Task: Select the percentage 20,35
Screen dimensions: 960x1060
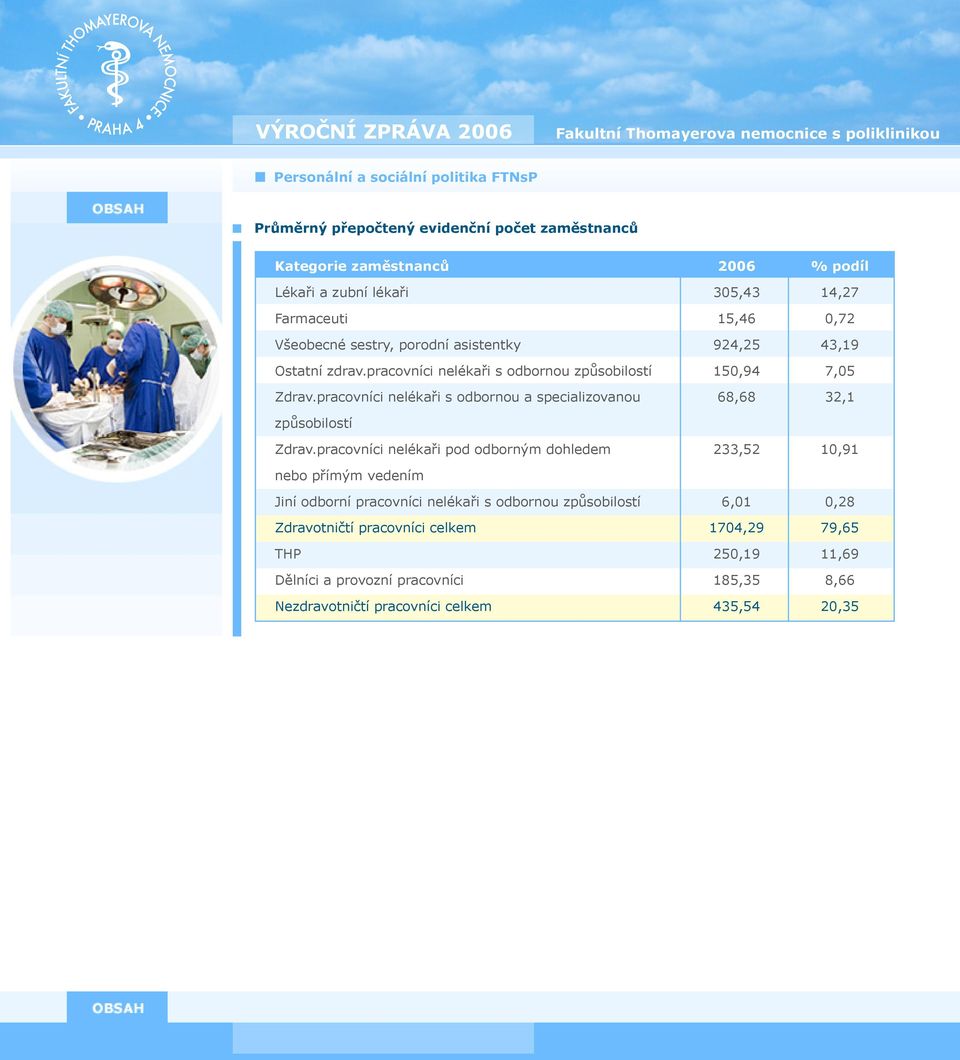Action: [x=839, y=606]
